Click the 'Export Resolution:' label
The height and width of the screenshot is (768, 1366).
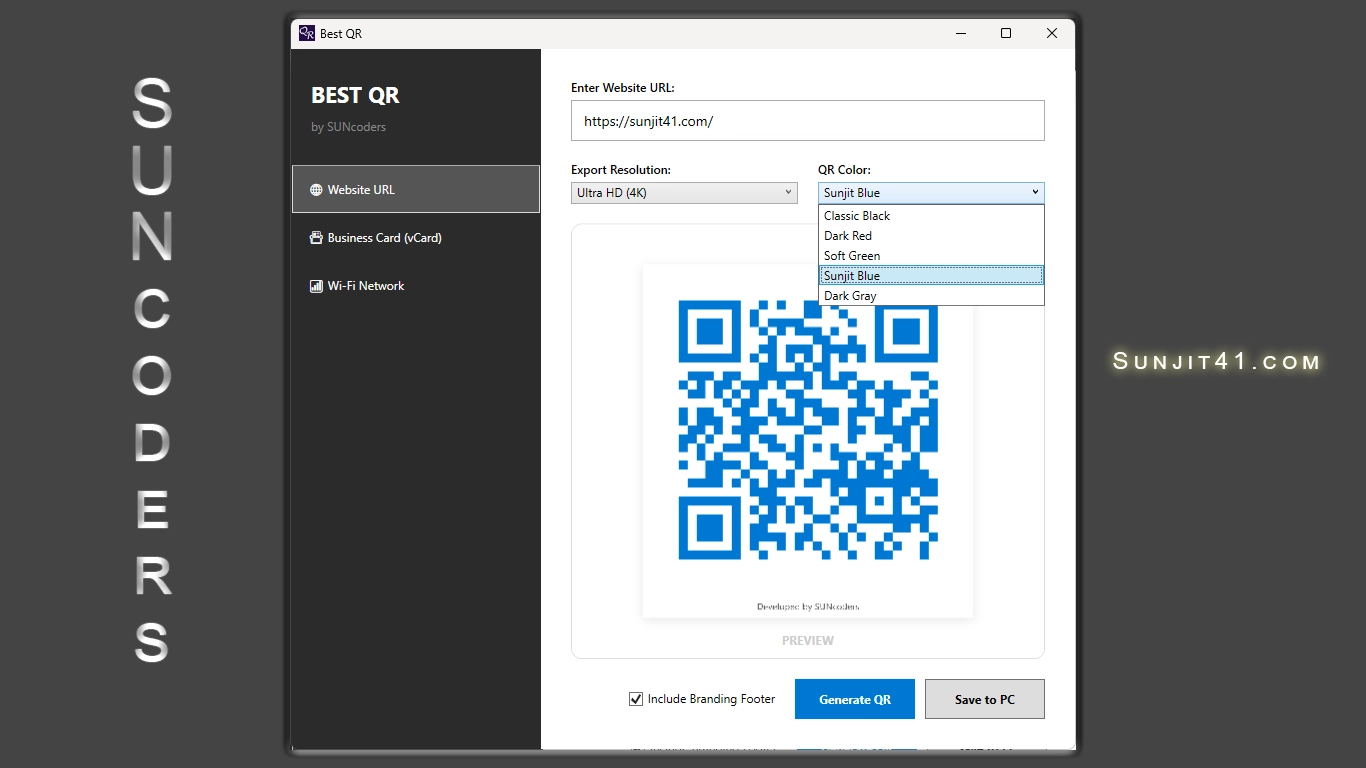coord(621,170)
